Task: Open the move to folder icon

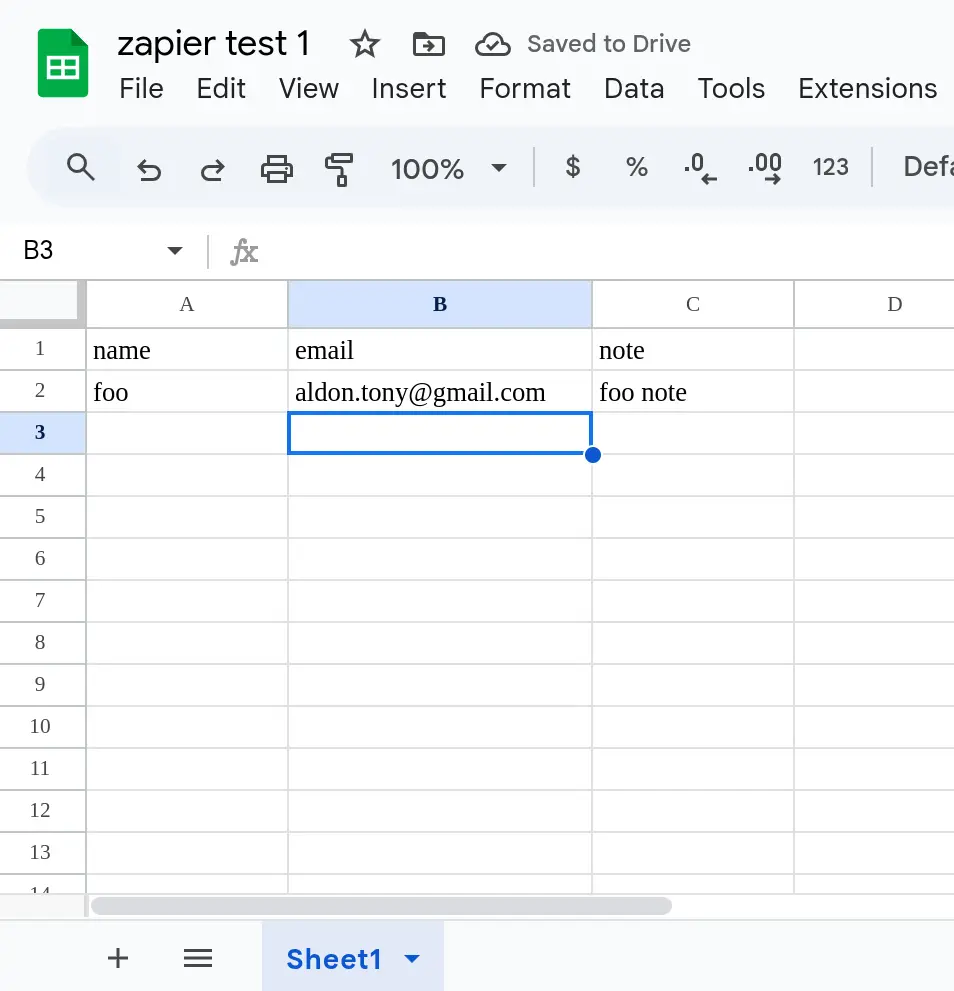Action: 428,44
